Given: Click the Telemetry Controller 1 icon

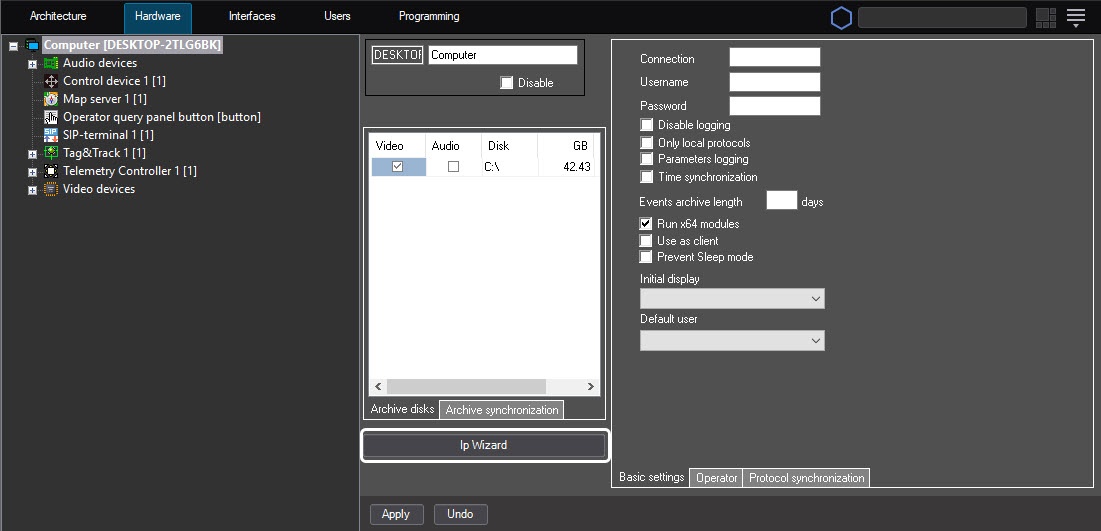Looking at the screenshot, I should tap(51, 171).
